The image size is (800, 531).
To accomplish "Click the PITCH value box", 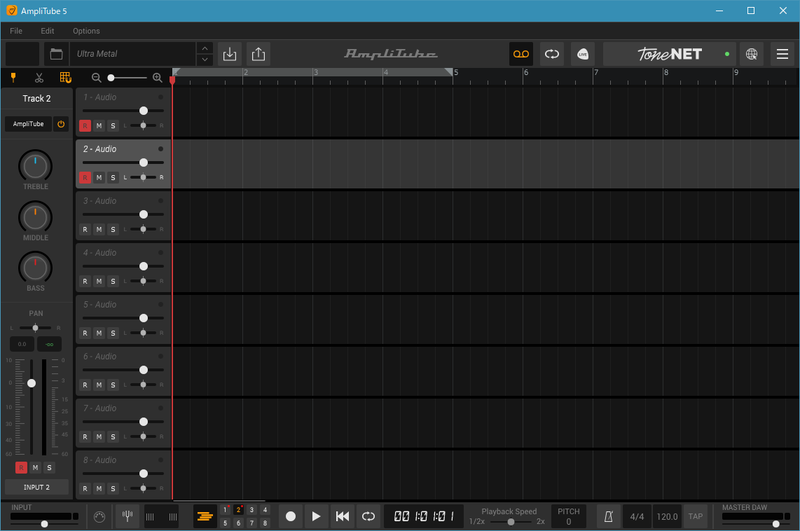I will [568, 516].
